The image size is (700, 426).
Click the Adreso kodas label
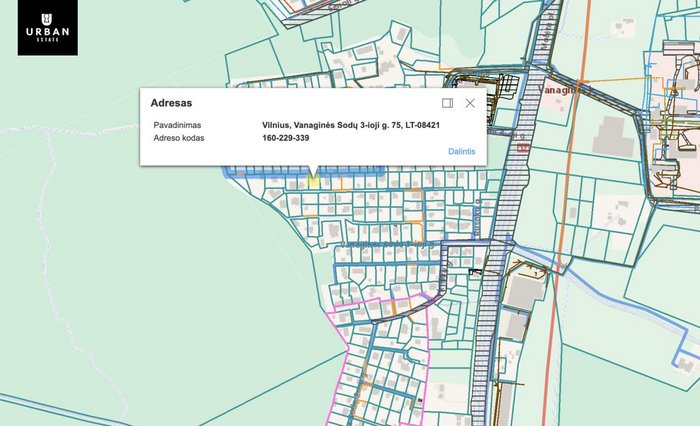tap(179, 138)
